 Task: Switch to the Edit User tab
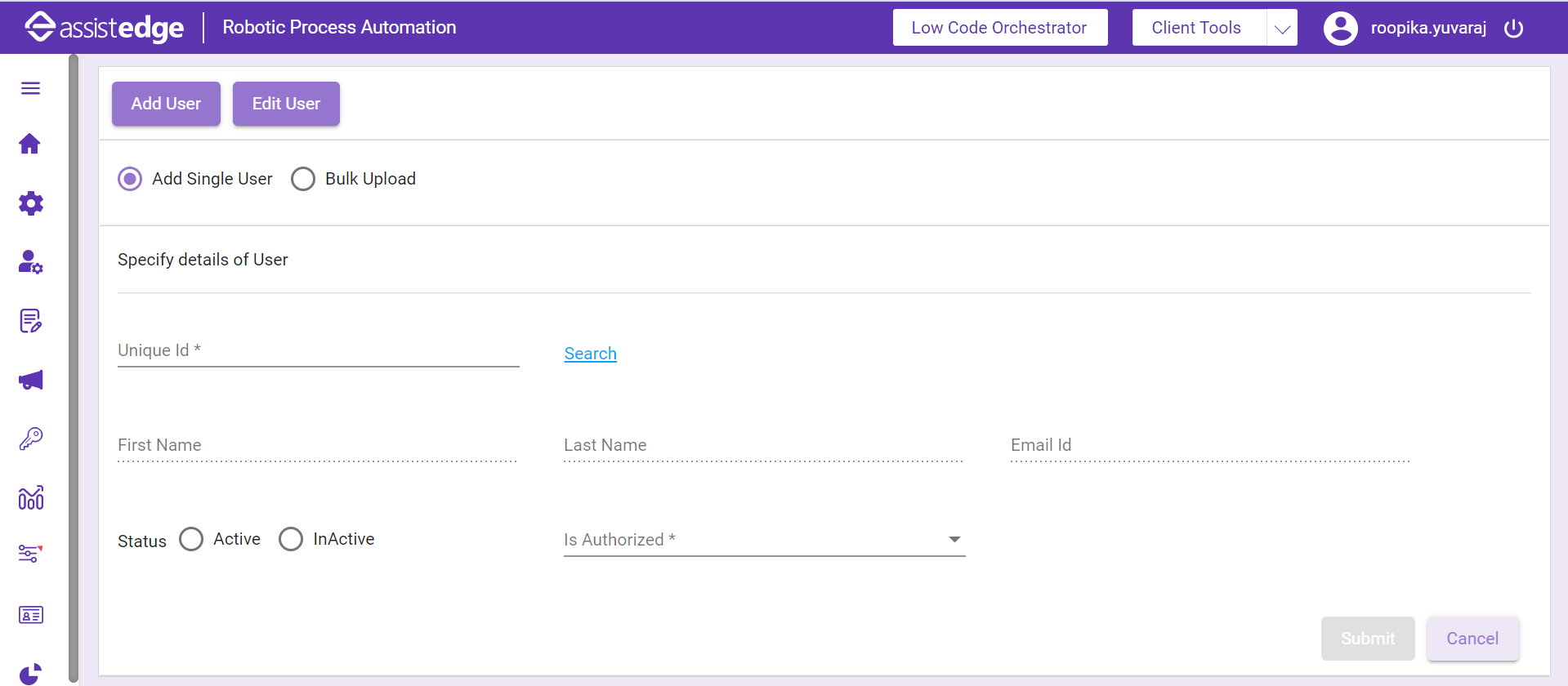[x=286, y=104]
